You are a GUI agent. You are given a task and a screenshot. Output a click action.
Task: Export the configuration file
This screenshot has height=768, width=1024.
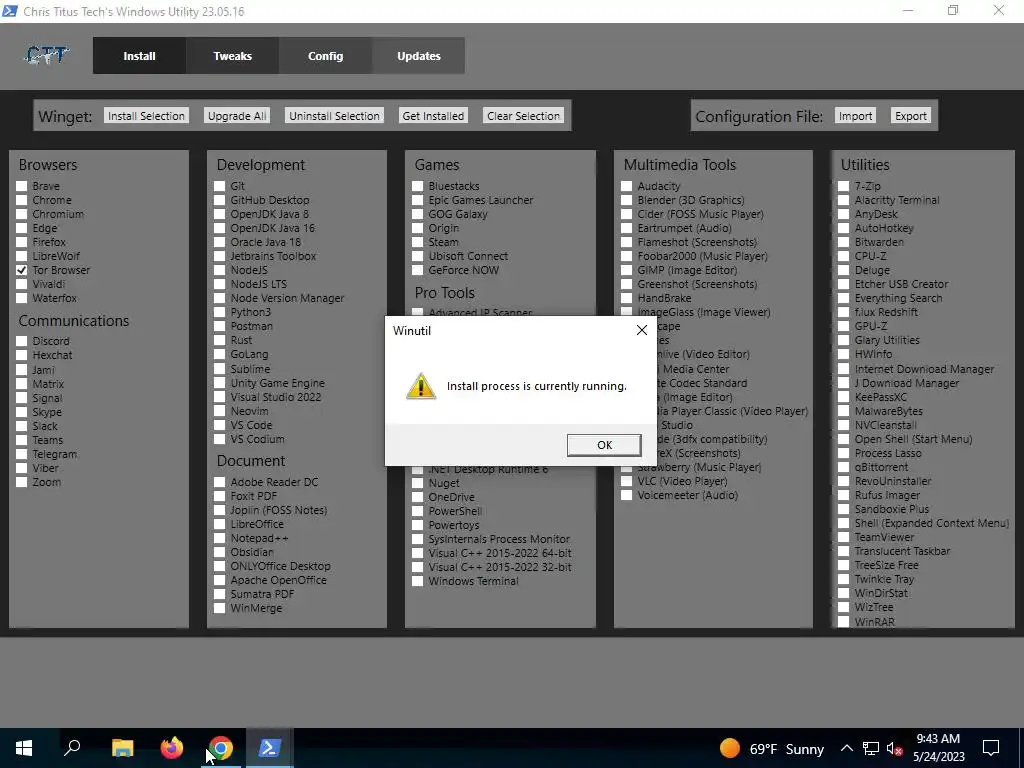[x=911, y=116]
